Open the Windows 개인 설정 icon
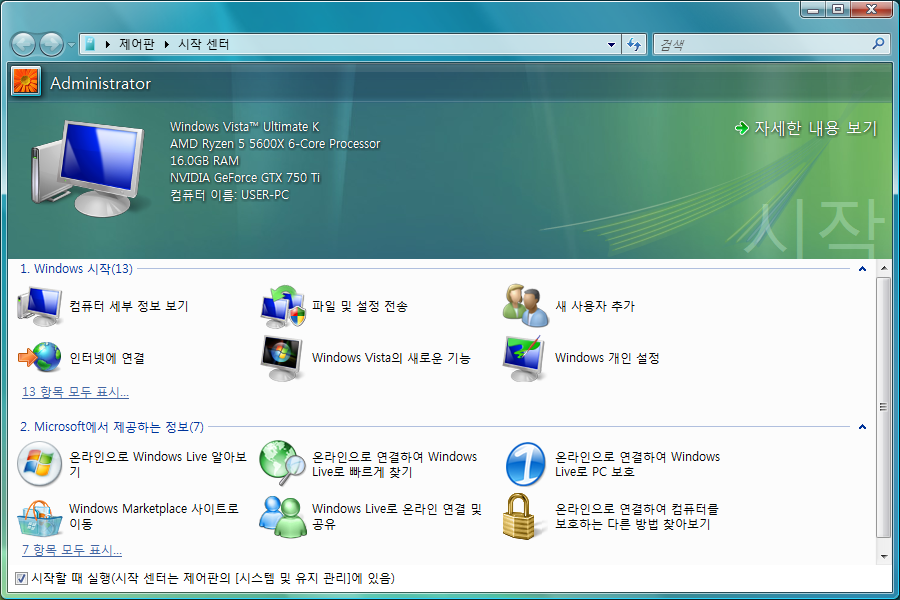Screen dimensions: 900x600 point(523,358)
